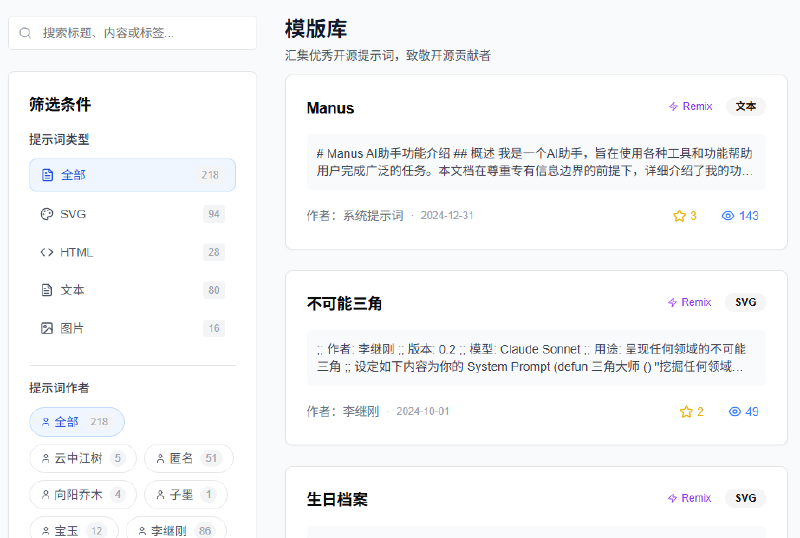Click the person icon in 云中江树 chip

(45, 459)
